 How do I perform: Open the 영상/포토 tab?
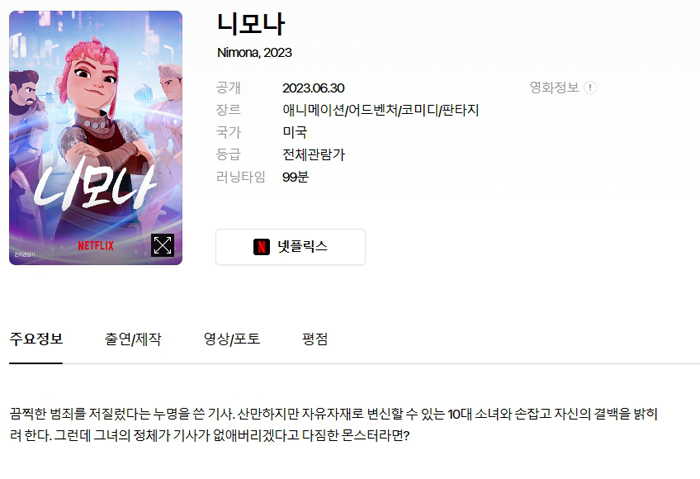[x=231, y=339]
